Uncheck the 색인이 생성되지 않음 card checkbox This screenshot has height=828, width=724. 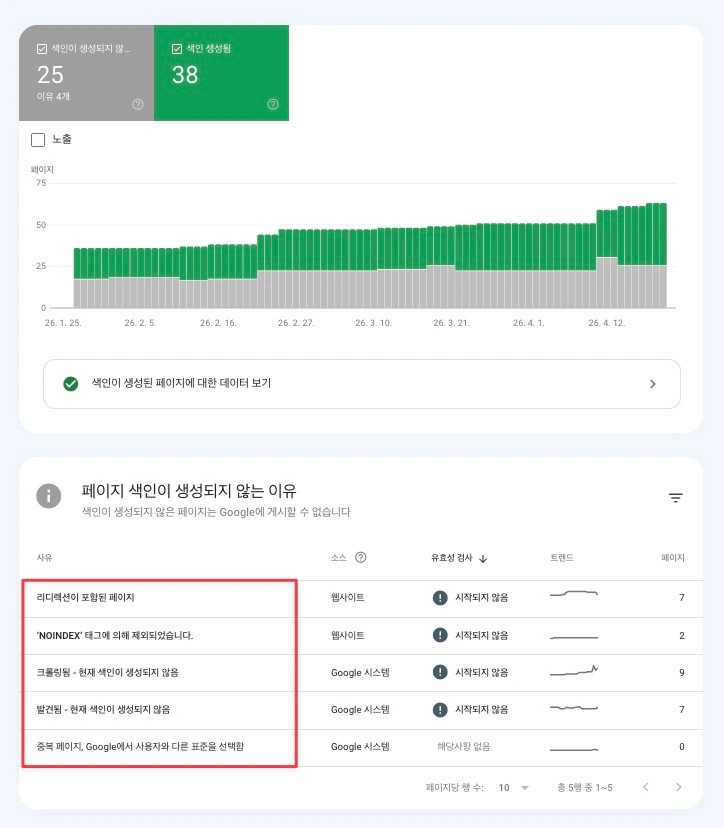coord(40,46)
